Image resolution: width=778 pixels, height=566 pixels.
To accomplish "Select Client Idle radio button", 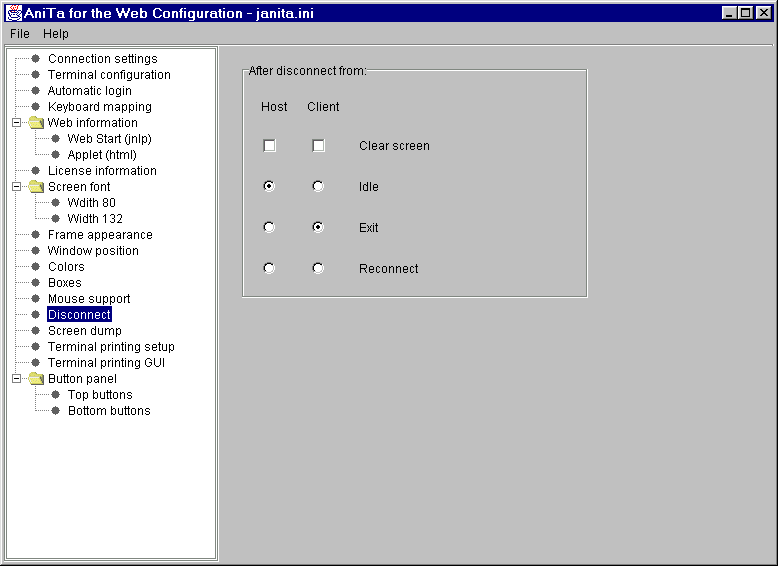I will pos(318,187).
